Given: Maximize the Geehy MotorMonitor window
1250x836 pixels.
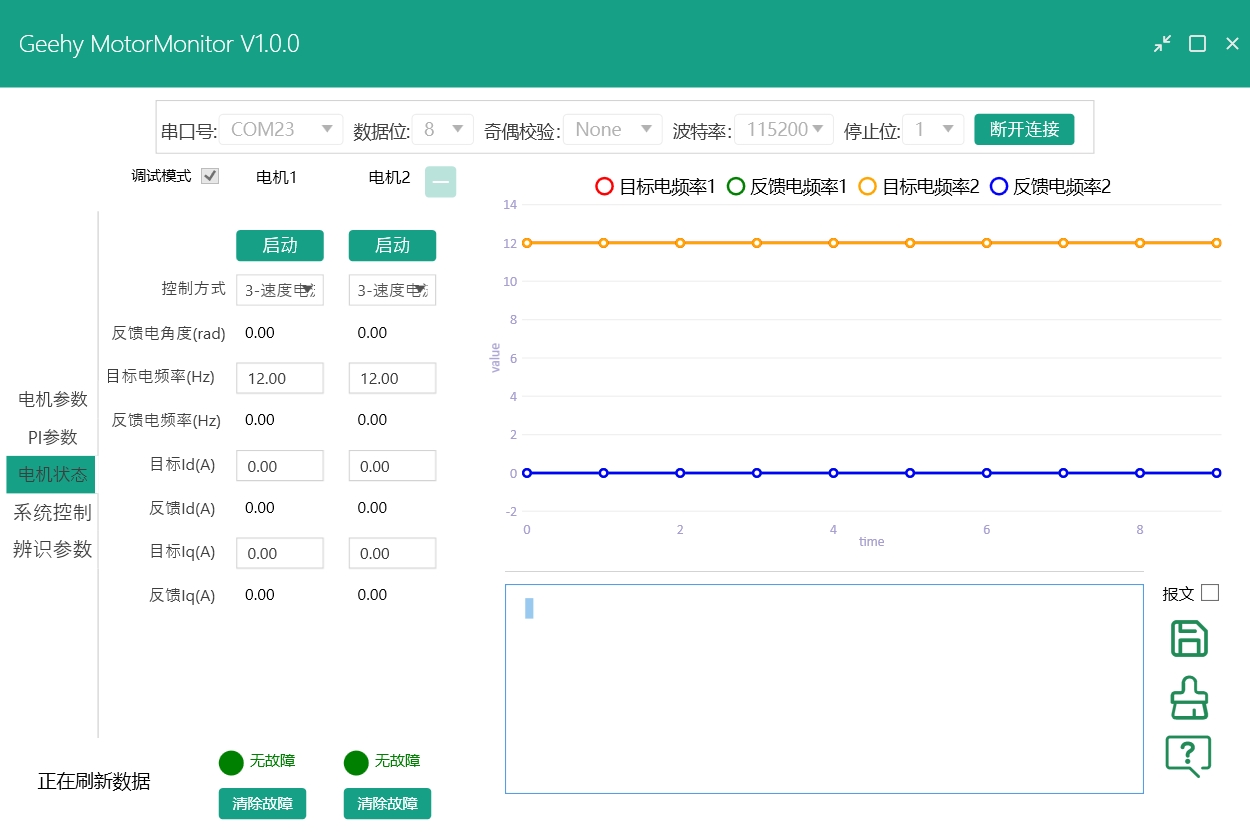Looking at the screenshot, I should coord(1197,44).
